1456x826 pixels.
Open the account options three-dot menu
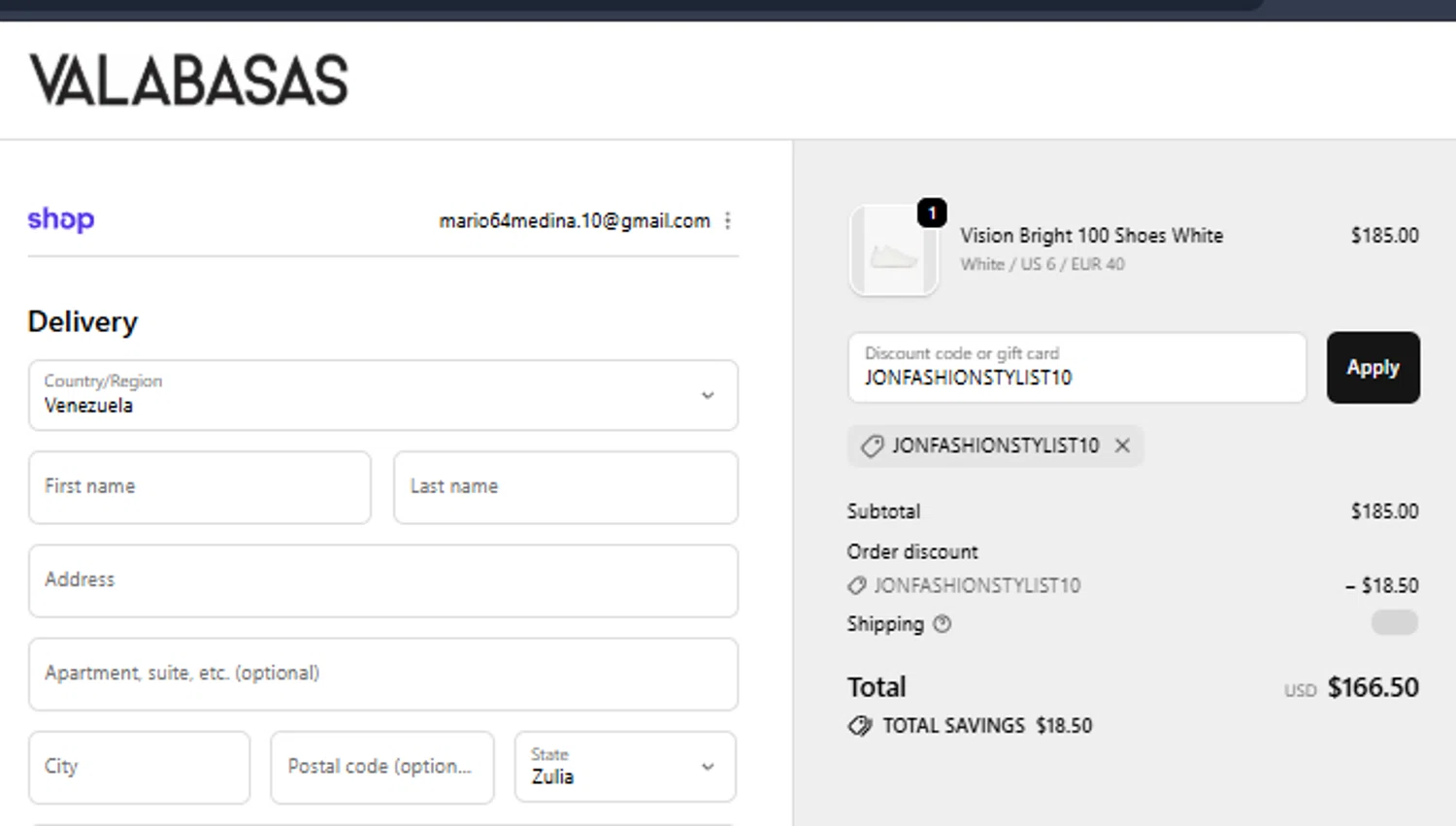coord(728,221)
